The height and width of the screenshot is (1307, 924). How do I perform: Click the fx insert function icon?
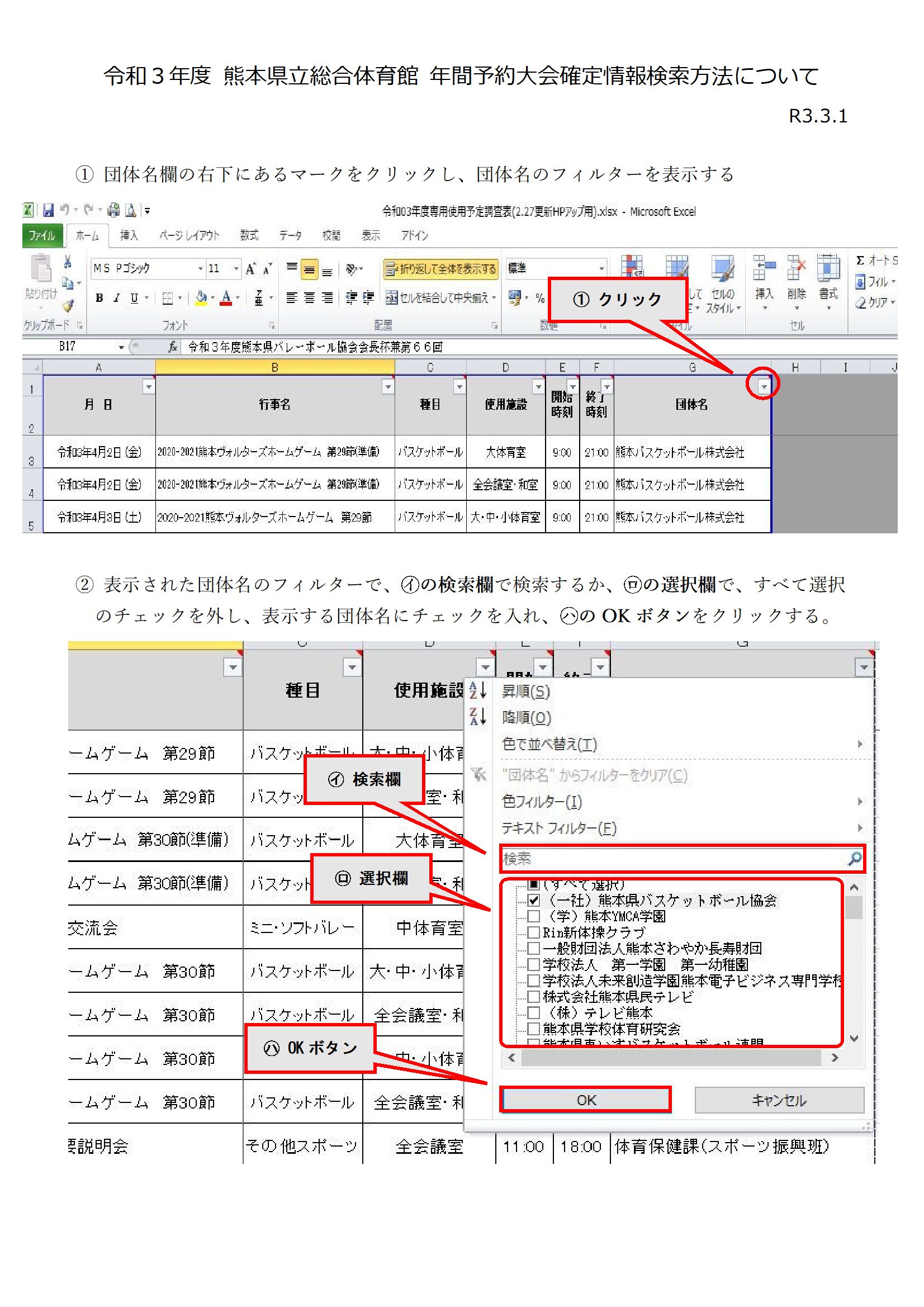173,347
